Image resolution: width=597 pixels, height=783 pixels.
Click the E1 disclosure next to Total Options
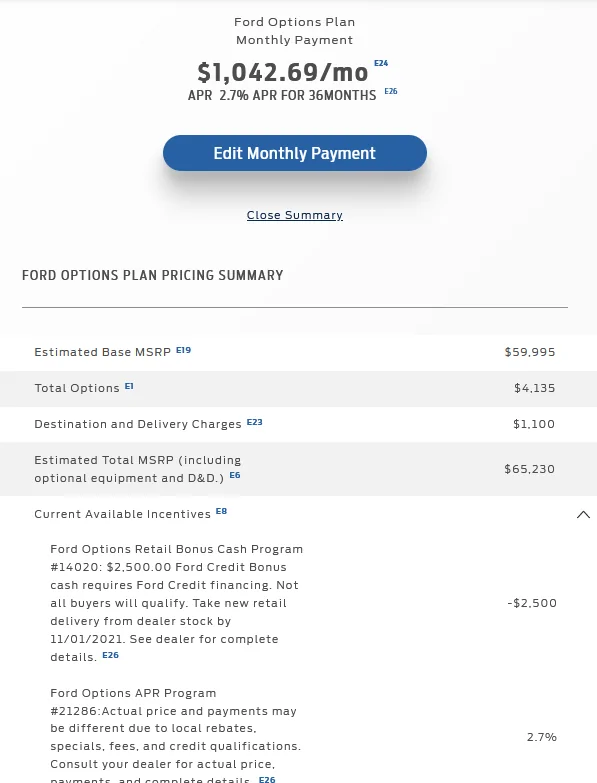(129, 386)
